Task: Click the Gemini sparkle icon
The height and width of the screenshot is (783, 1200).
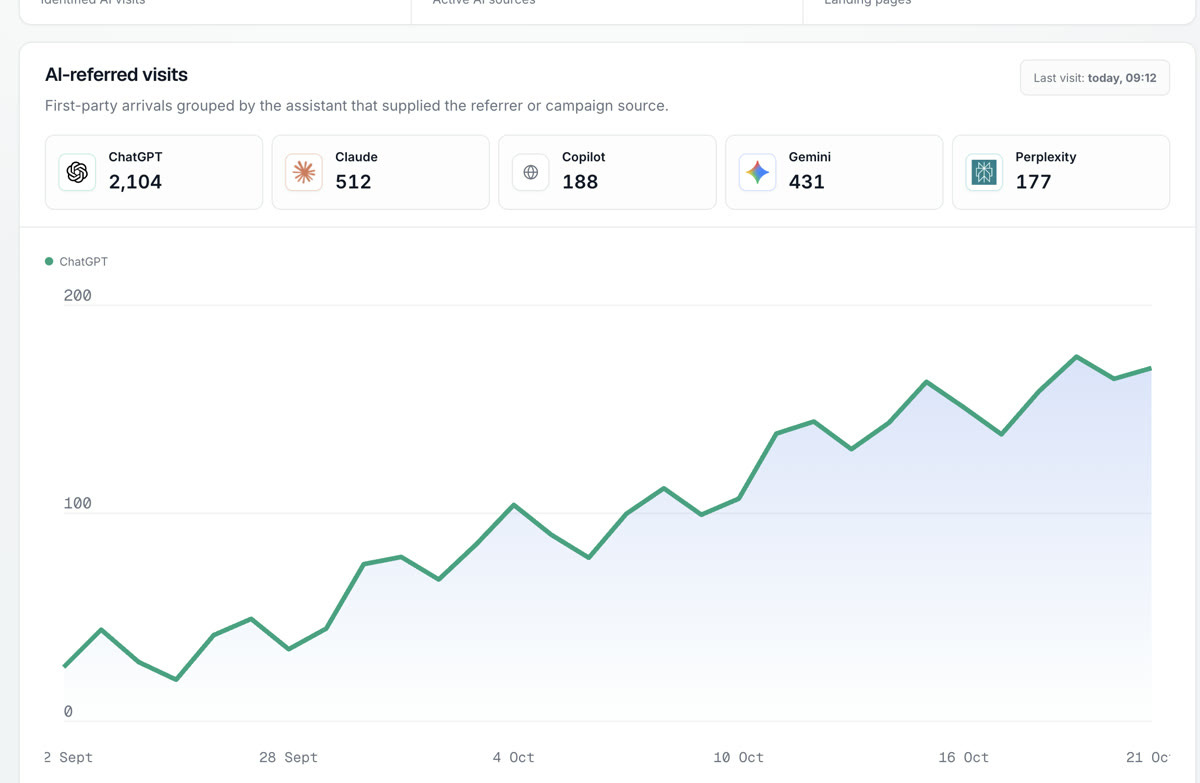Action: coord(757,172)
